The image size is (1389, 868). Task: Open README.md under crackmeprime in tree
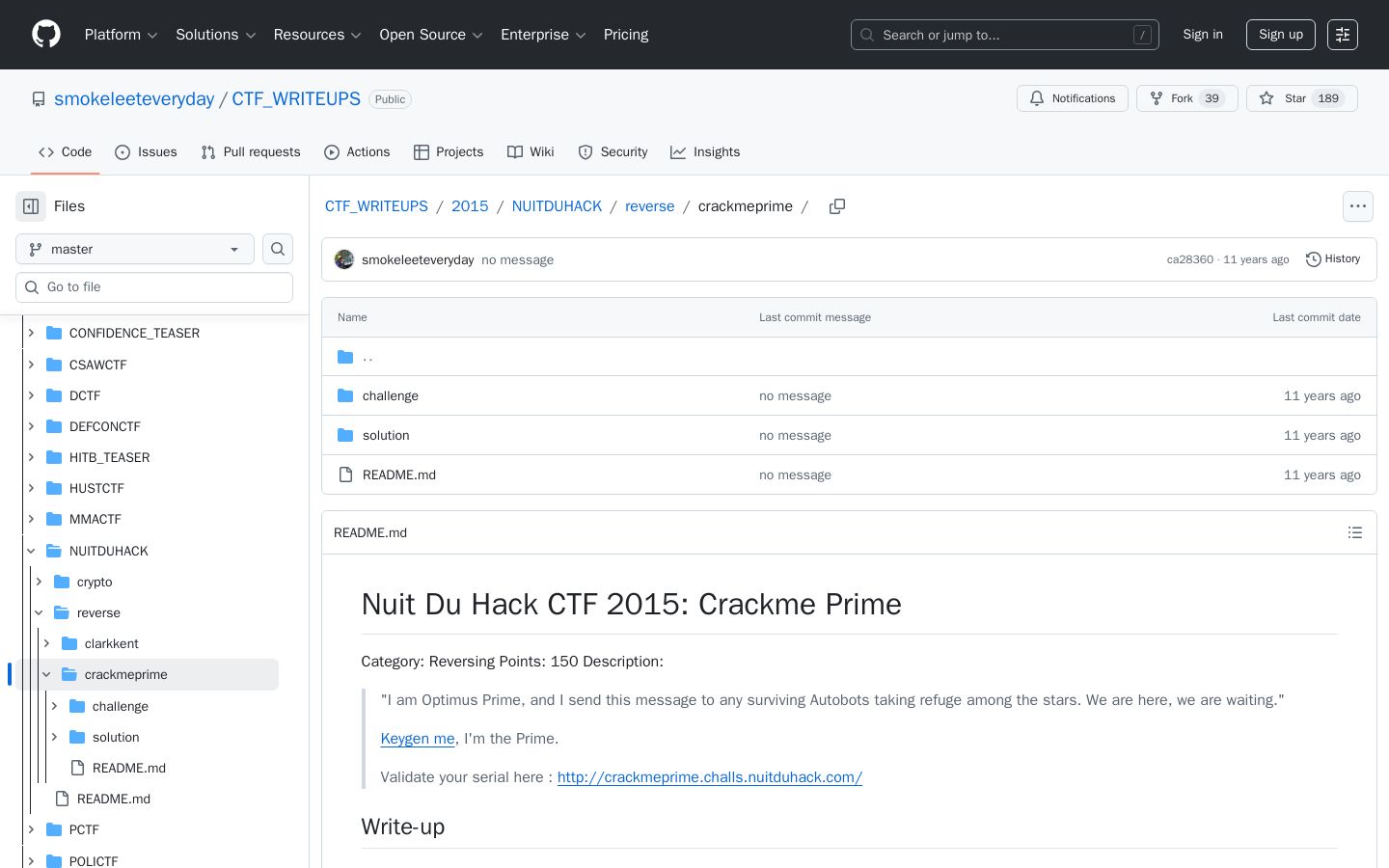click(129, 768)
